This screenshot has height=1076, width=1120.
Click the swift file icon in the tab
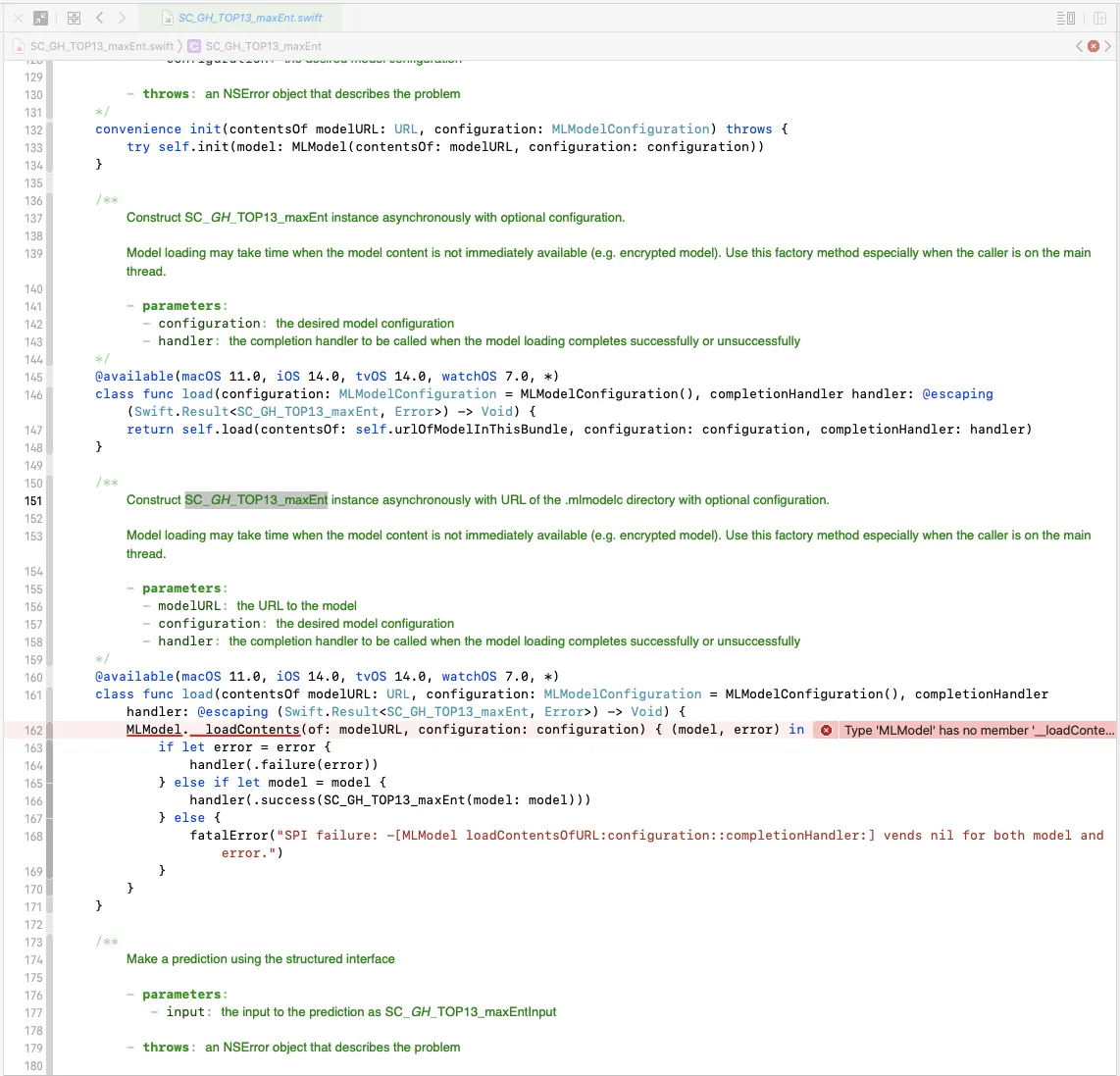[167, 18]
